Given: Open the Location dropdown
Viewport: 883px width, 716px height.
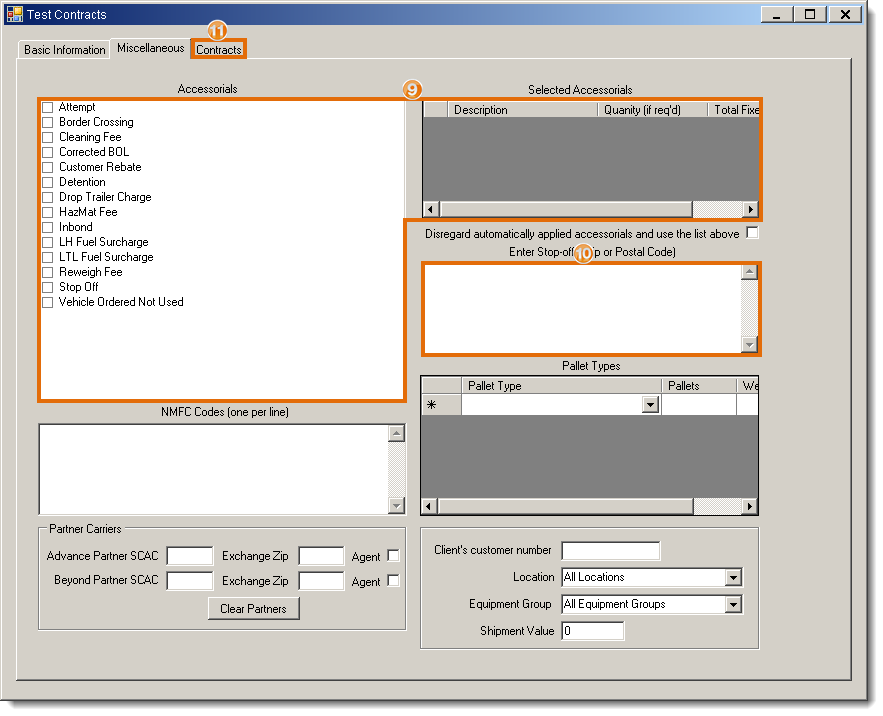Looking at the screenshot, I should [733, 578].
